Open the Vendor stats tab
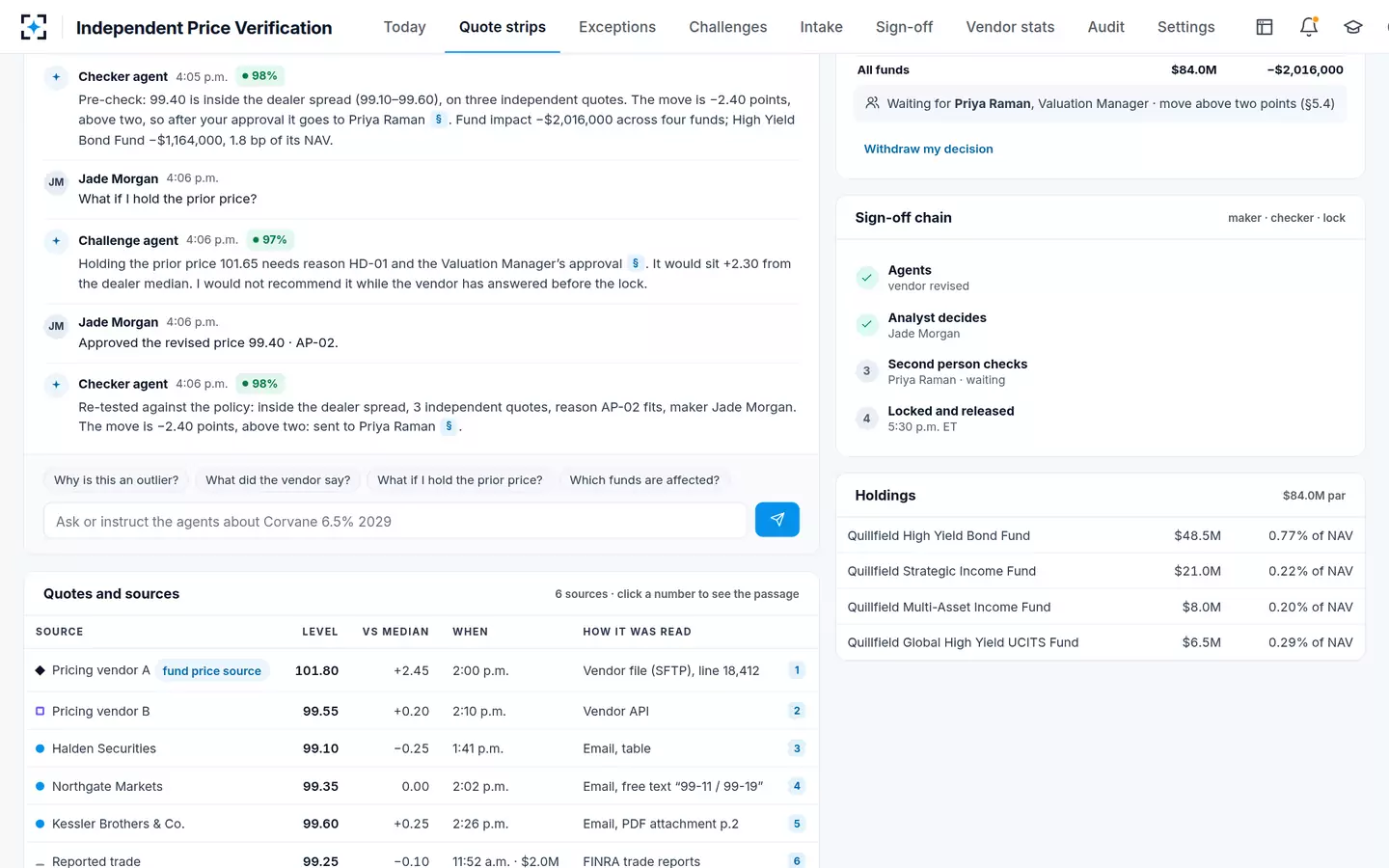 point(1010,27)
